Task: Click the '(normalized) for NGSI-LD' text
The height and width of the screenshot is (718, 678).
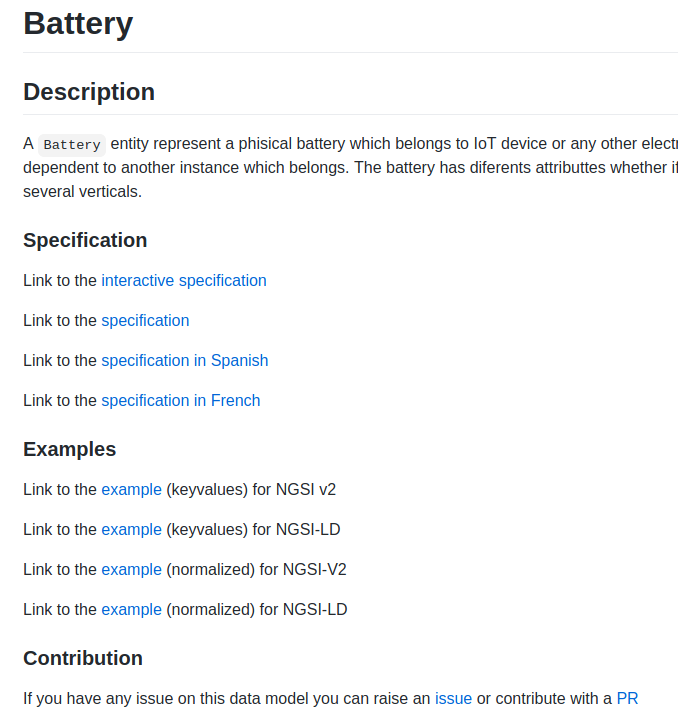Action: coord(256,610)
